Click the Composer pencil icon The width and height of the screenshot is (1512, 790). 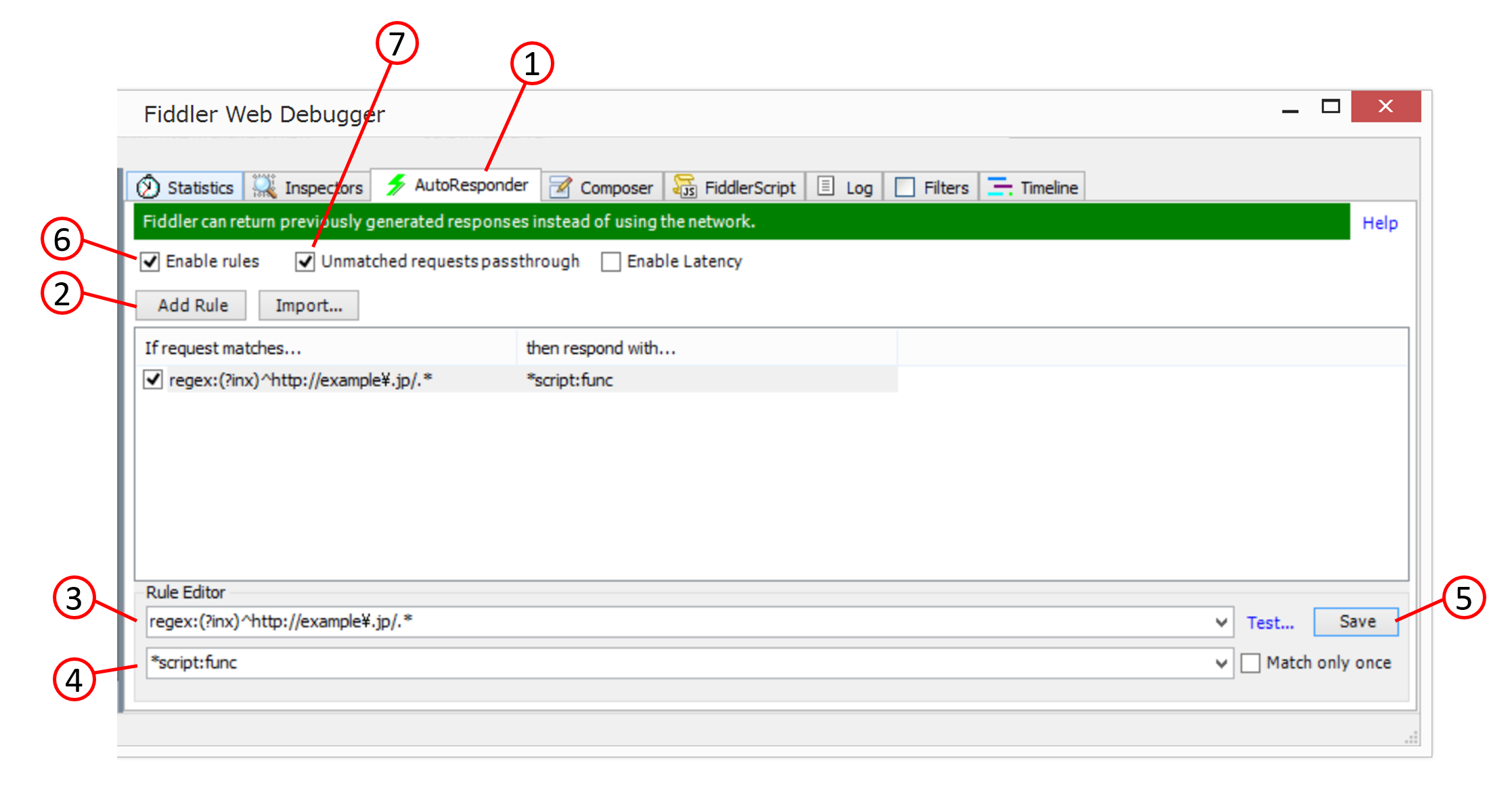560,187
